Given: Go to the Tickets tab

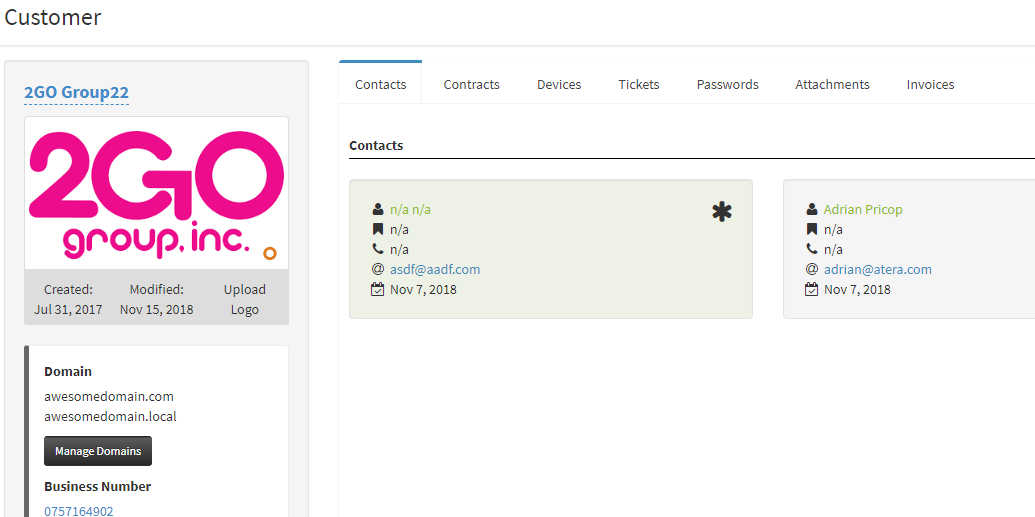Looking at the screenshot, I should pos(639,85).
